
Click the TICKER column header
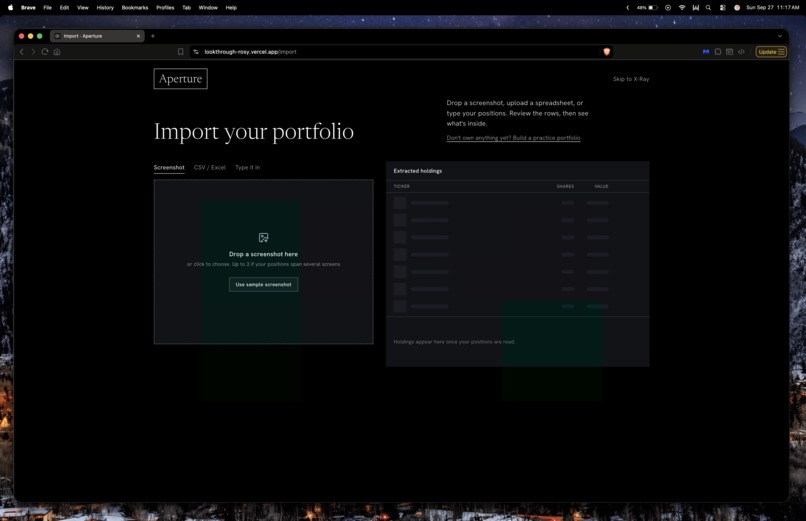pyautogui.click(x=401, y=187)
